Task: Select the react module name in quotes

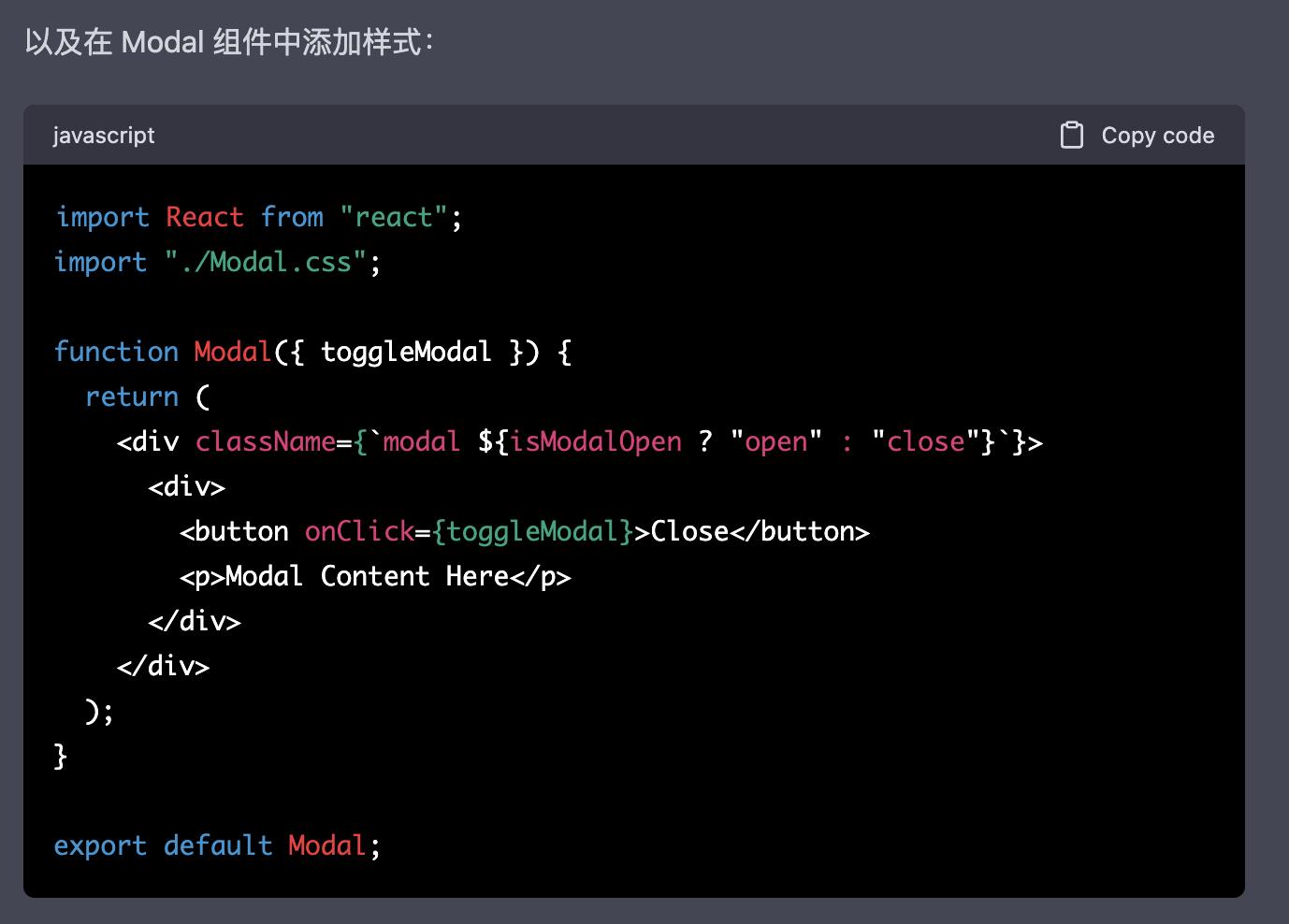Action: pos(393,217)
